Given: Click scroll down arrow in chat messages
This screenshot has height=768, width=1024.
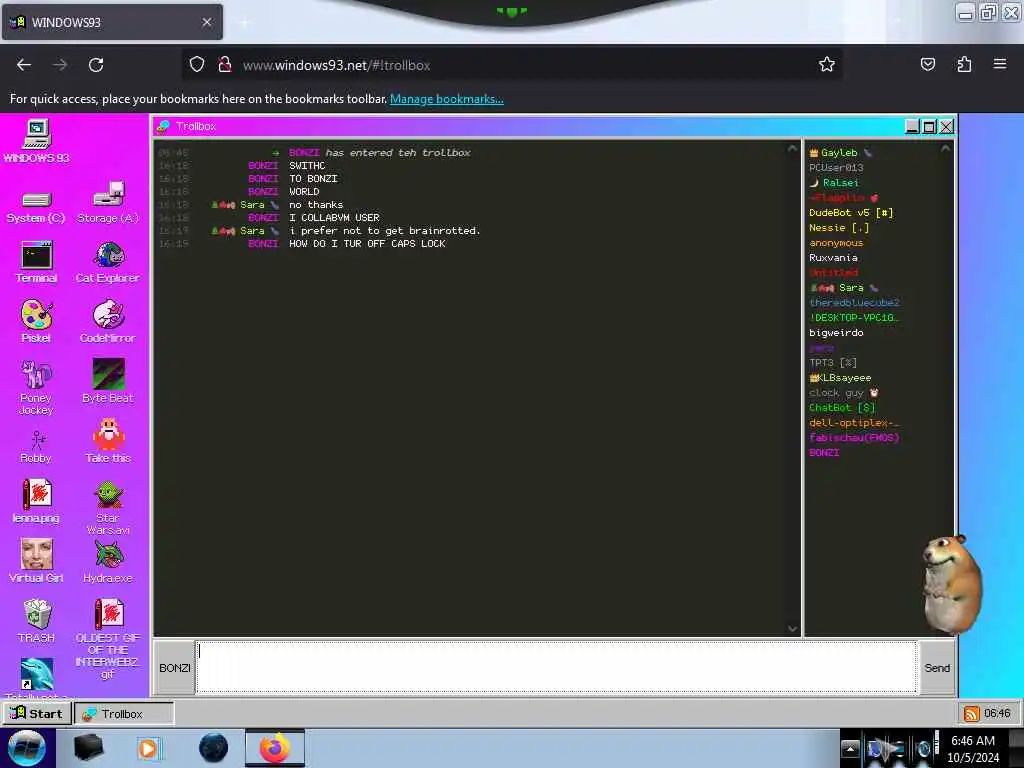Looking at the screenshot, I should point(792,628).
